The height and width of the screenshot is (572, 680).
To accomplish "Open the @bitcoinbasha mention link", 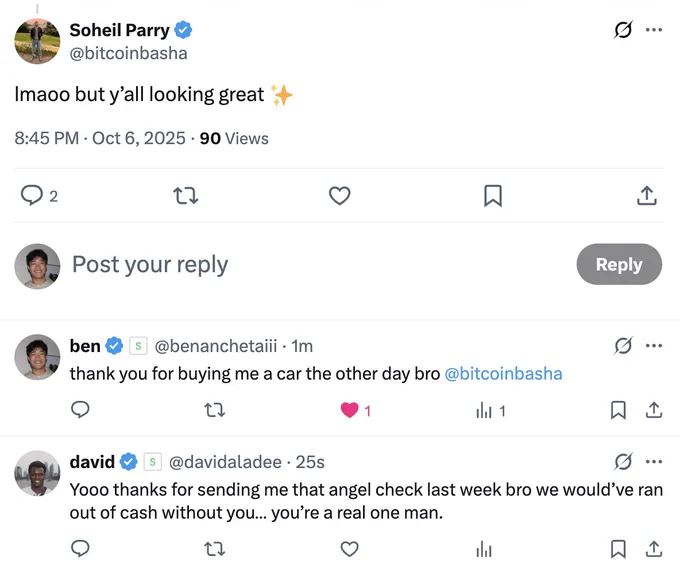I will [503, 374].
